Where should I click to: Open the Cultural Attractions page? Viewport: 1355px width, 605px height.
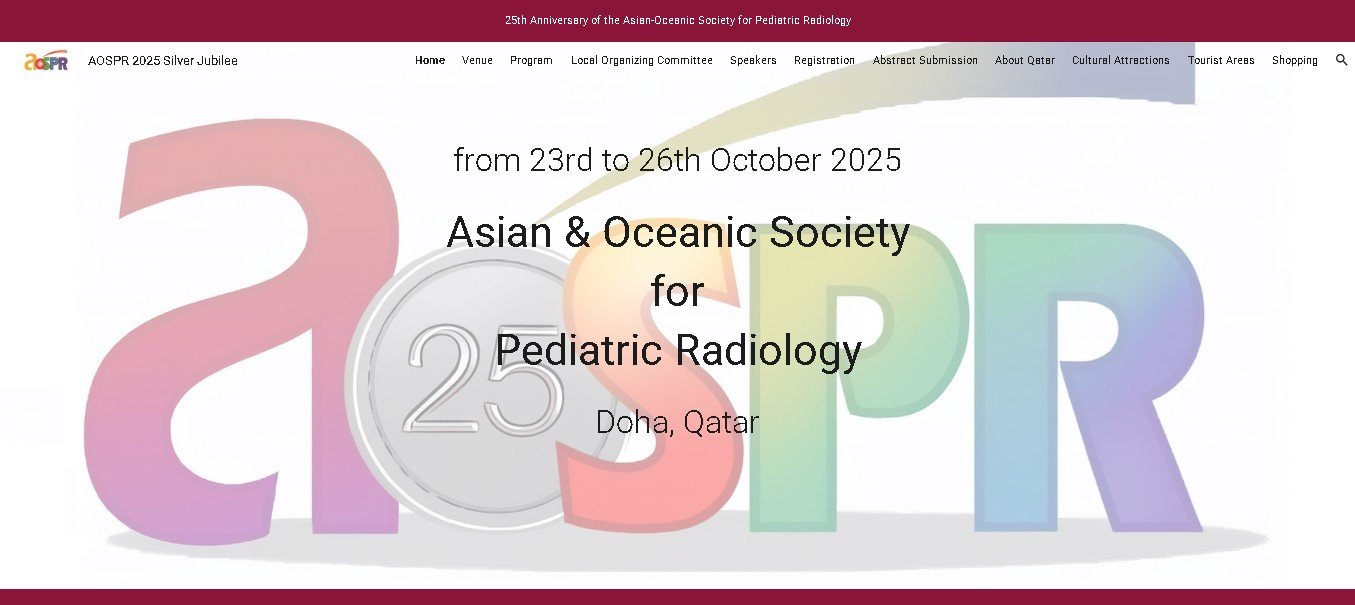click(x=1121, y=60)
